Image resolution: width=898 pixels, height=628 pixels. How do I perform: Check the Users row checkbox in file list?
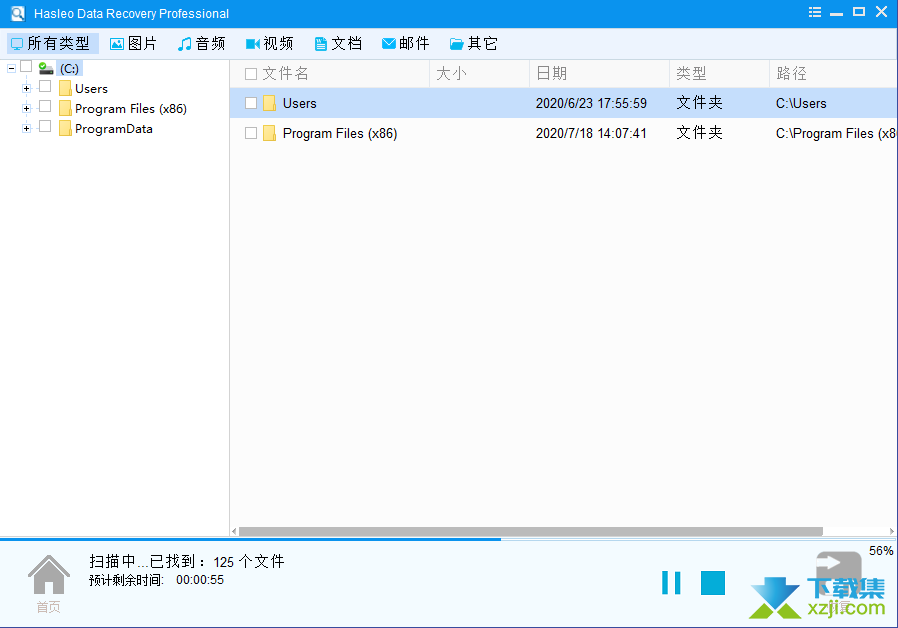(x=251, y=103)
